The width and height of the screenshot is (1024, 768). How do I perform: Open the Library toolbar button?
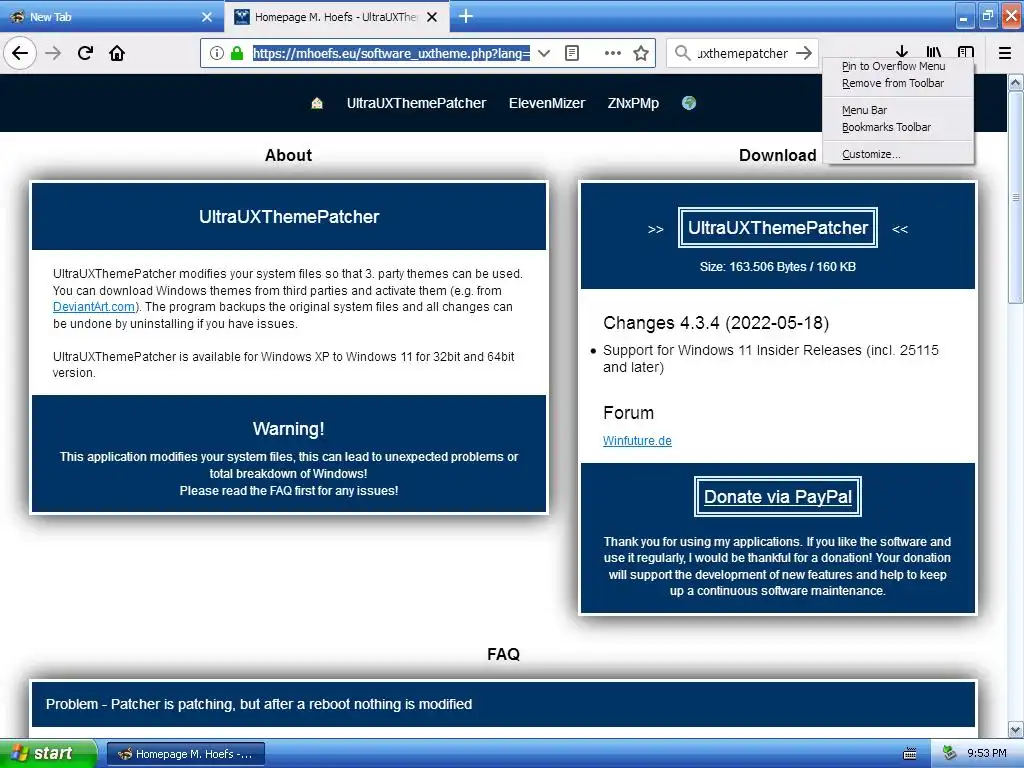coord(934,52)
